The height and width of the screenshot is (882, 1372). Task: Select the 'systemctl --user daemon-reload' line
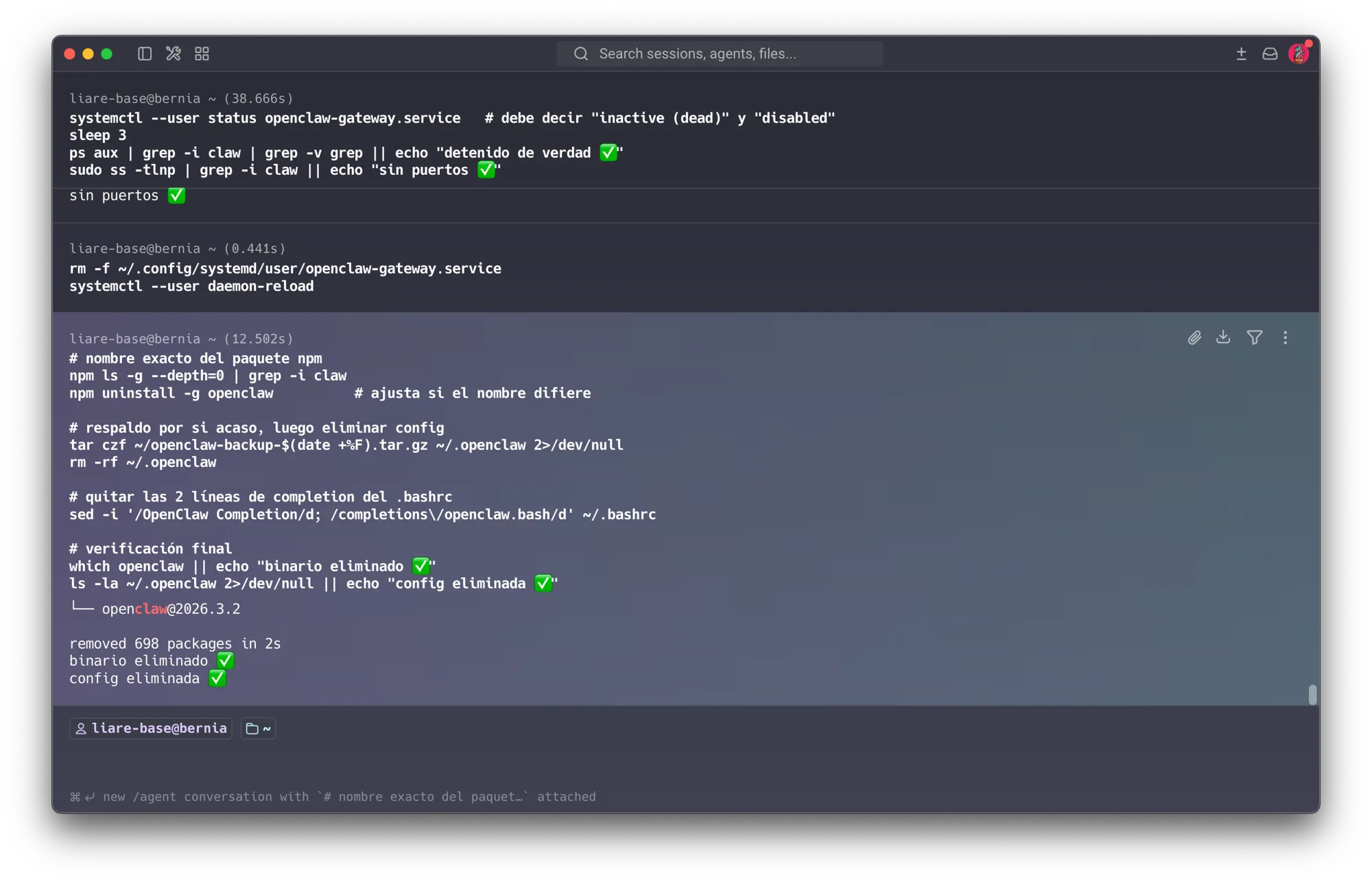click(x=191, y=286)
